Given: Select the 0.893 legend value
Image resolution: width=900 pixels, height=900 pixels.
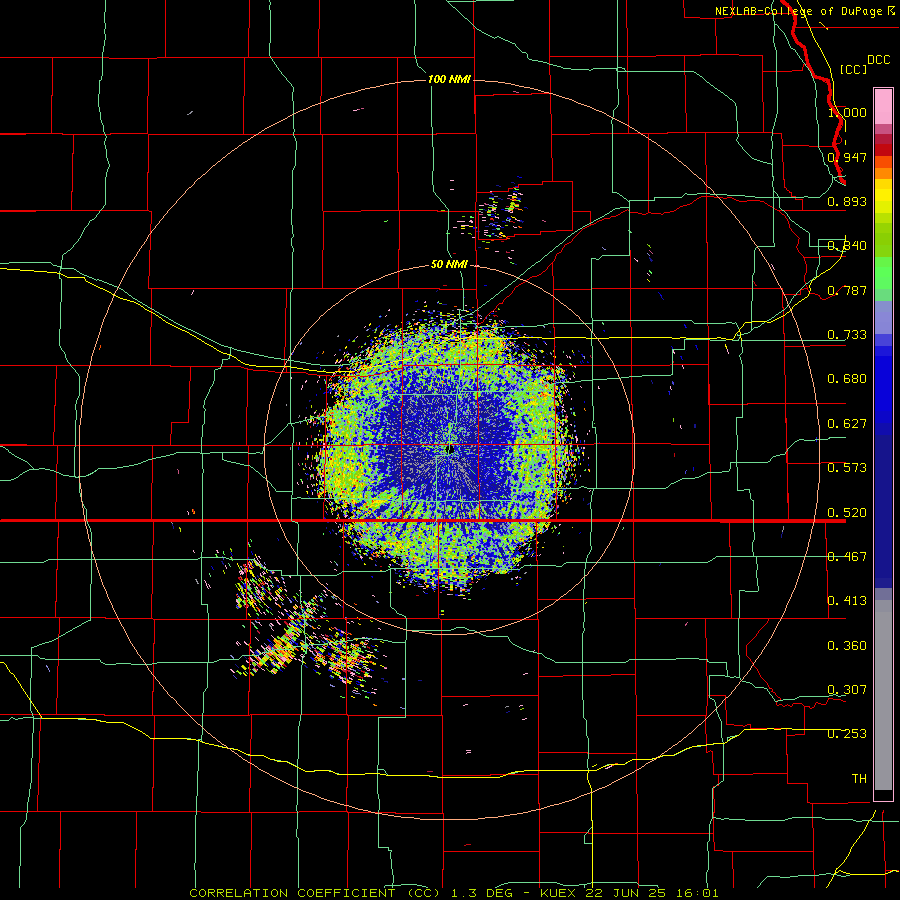Looking at the screenshot, I should (847, 201).
